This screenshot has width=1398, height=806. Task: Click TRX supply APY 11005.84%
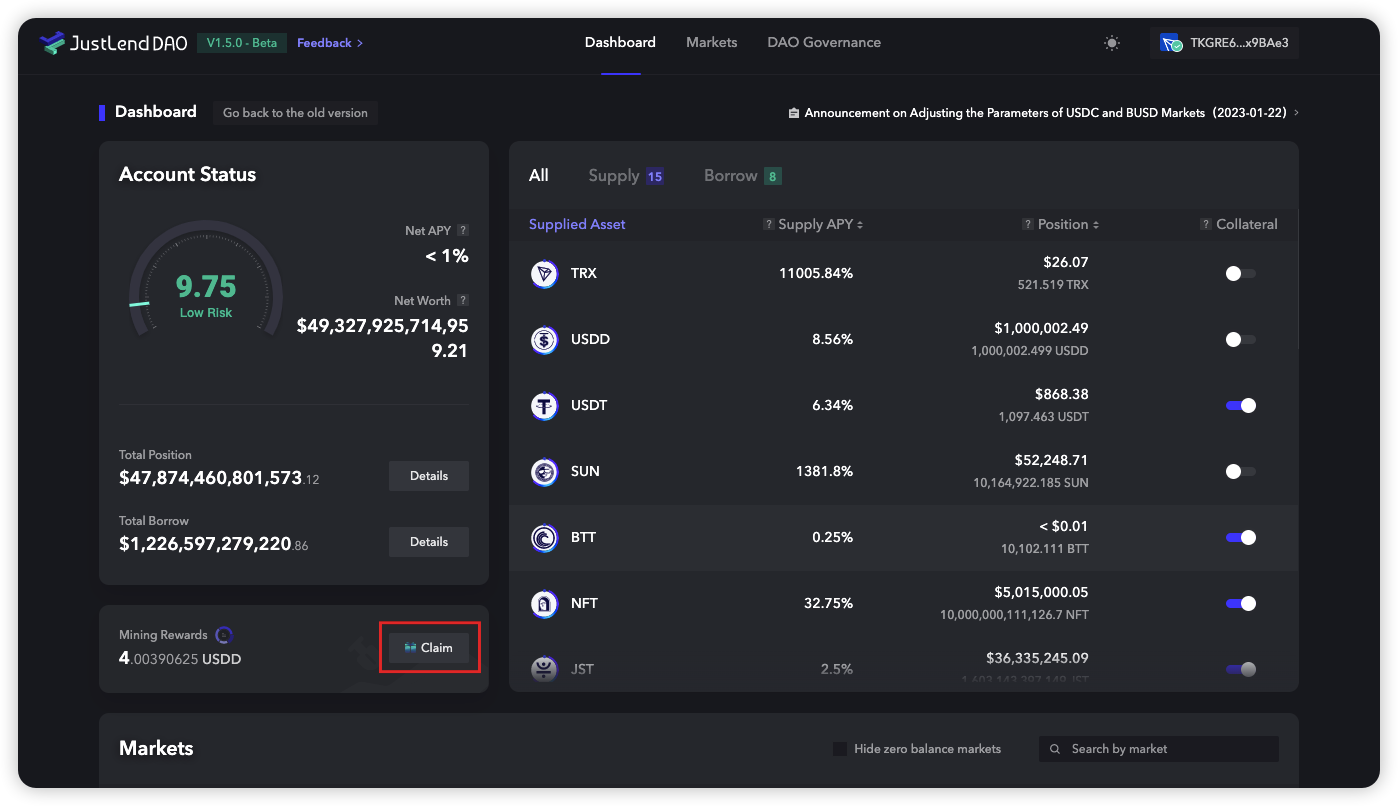point(816,273)
